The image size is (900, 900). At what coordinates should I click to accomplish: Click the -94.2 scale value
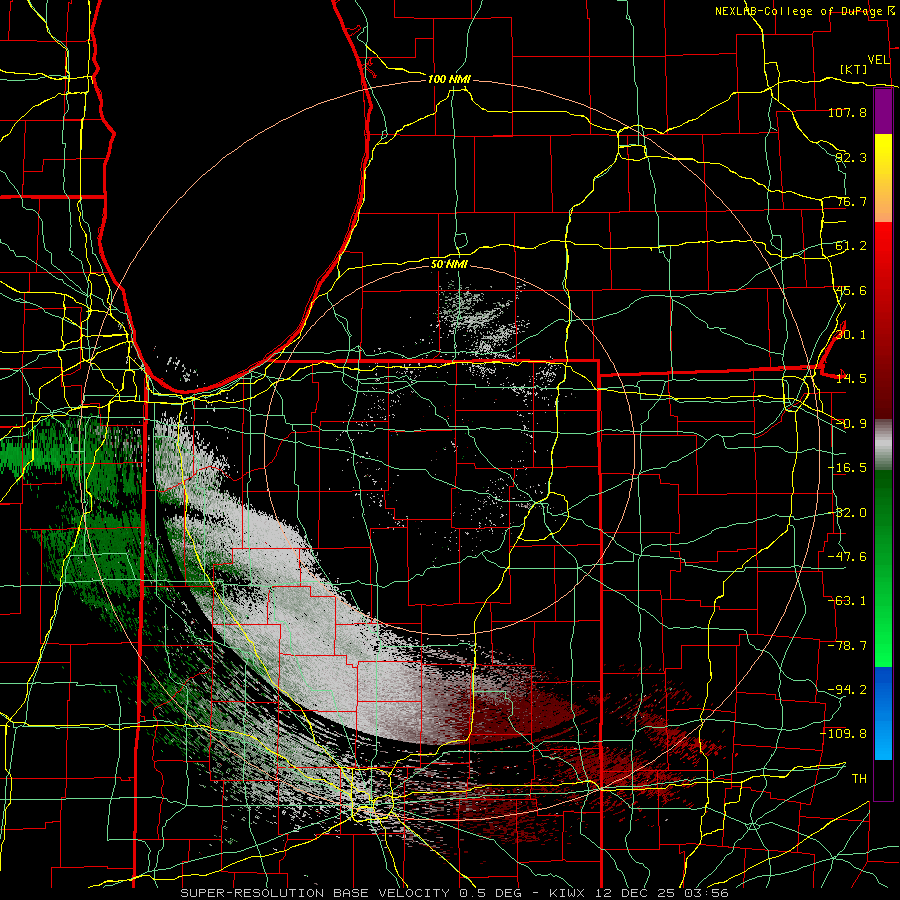[x=847, y=689]
